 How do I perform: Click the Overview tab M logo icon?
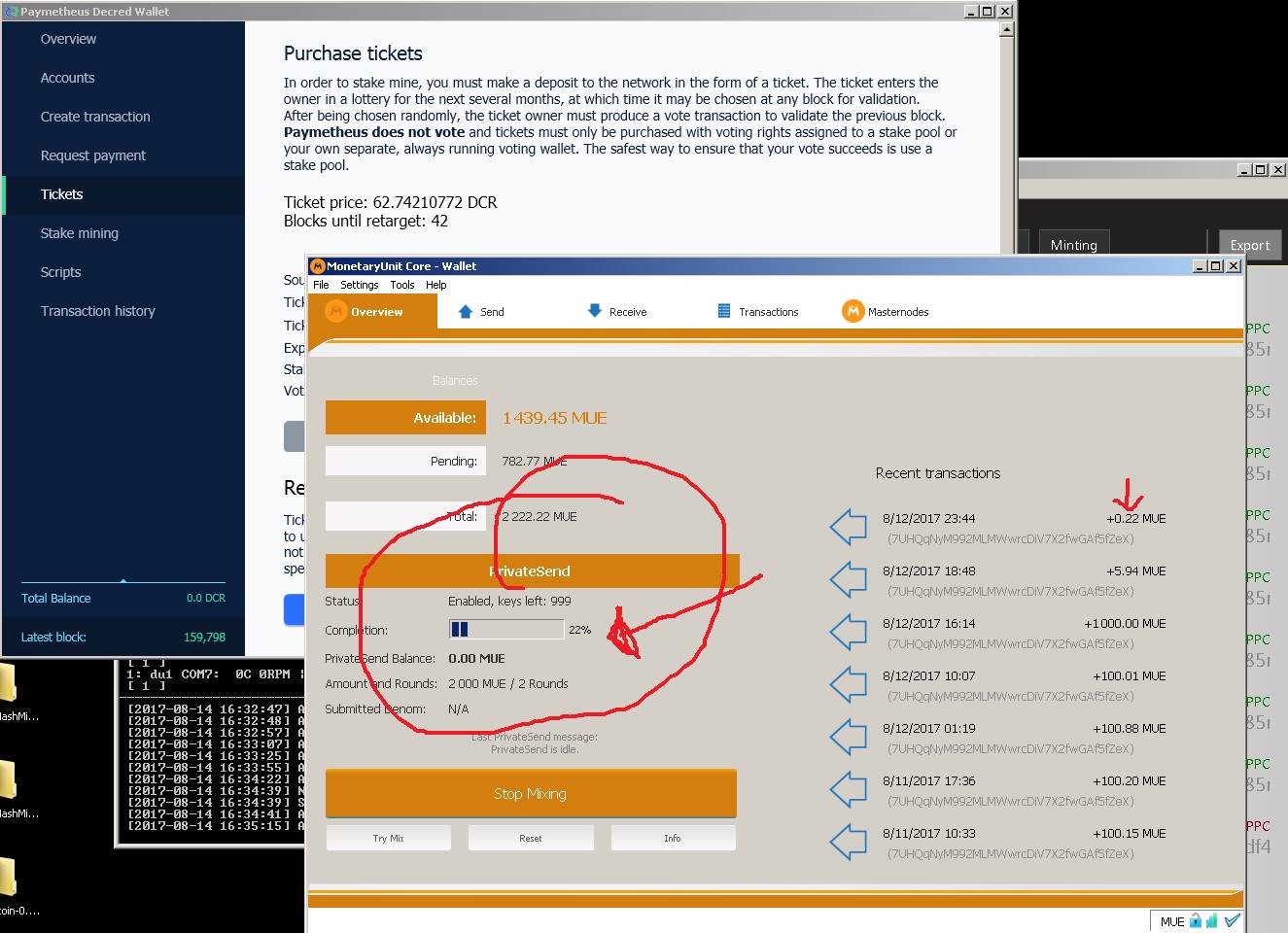click(336, 311)
